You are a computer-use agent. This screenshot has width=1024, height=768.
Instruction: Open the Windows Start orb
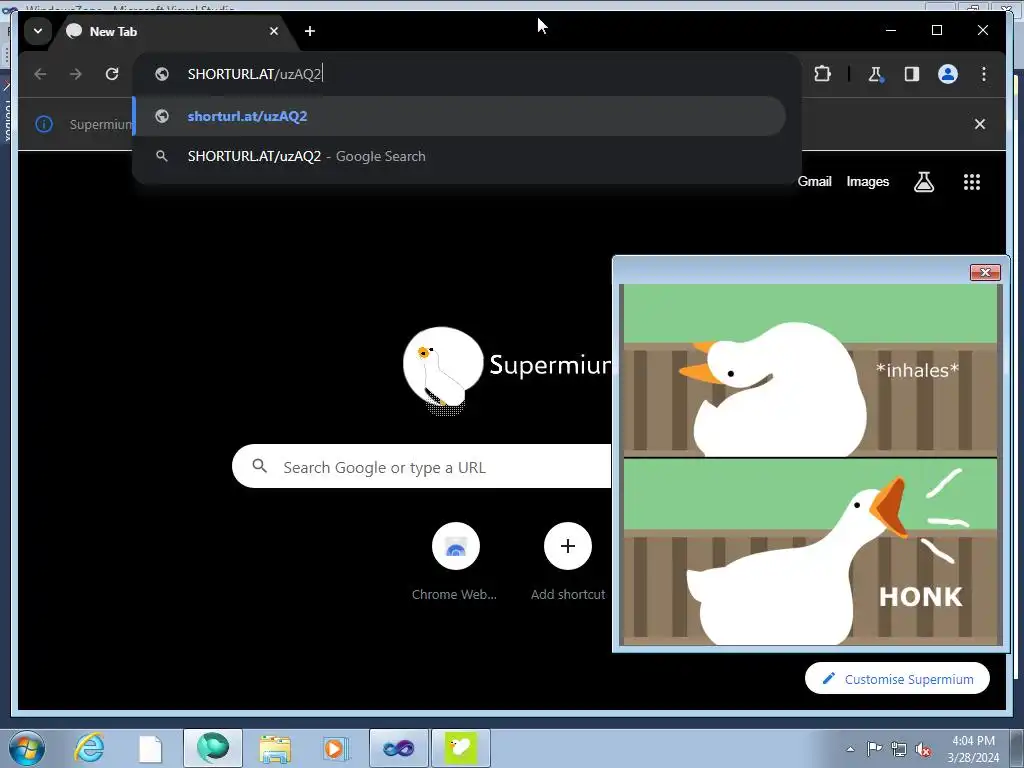27,748
